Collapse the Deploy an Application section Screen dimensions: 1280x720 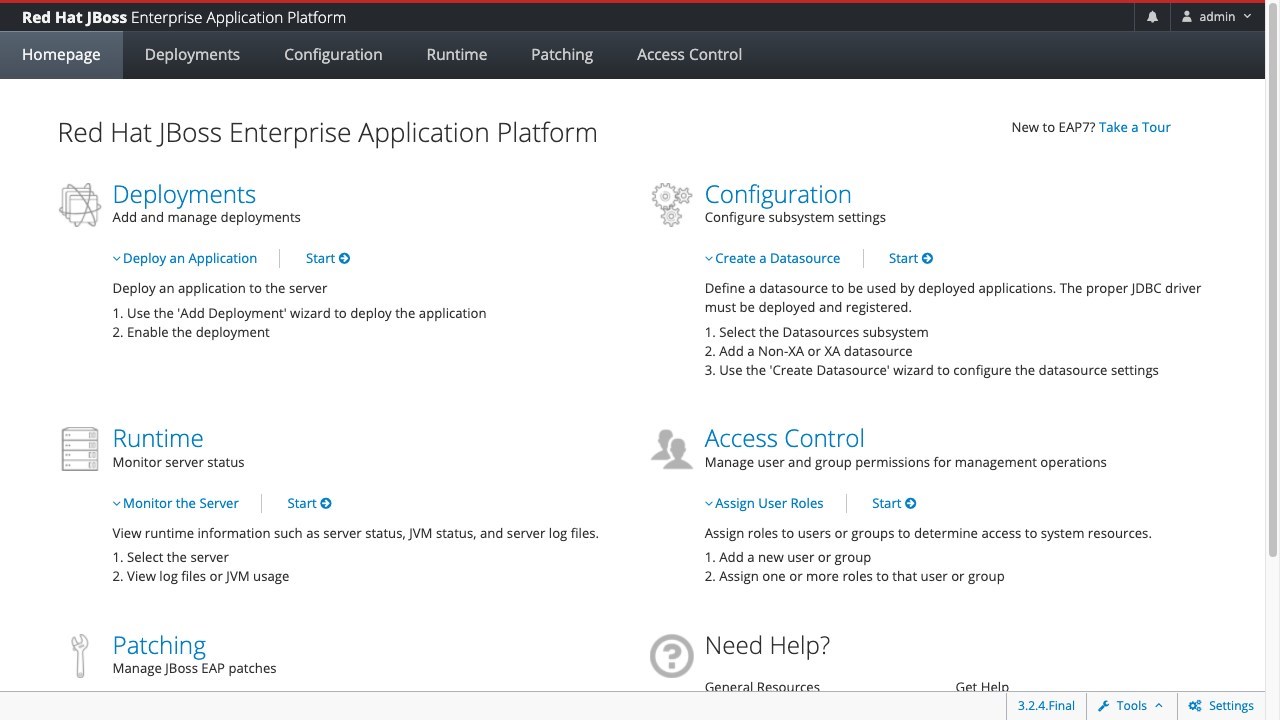(x=185, y=258)
